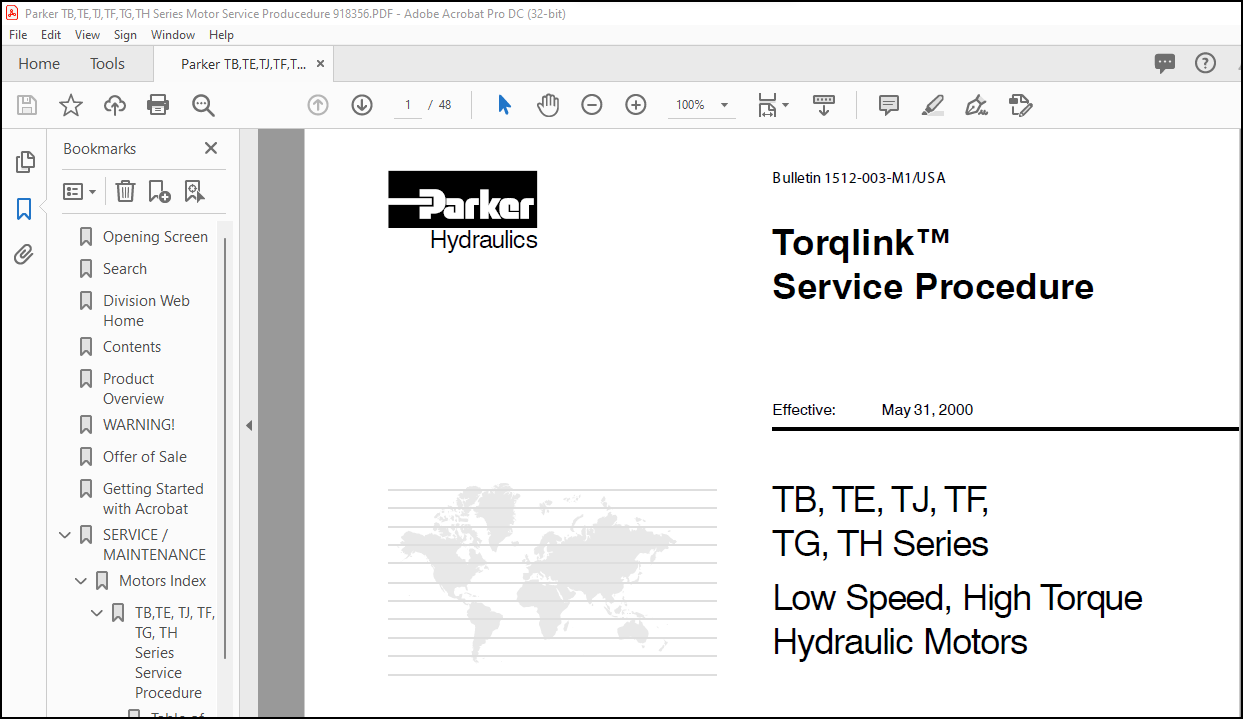Viewport: 1243px width, 719px height.
Task: Open the notifications chat bubble icon
Action: pyautogui.click(x=1165, y=64)
